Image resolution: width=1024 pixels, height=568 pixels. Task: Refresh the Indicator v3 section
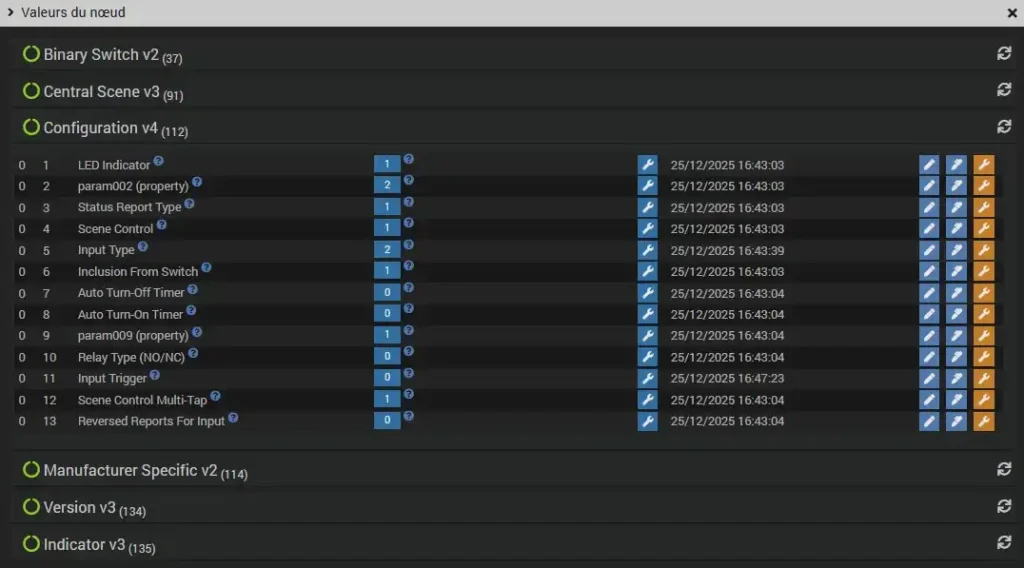(x=1004, y=542)
